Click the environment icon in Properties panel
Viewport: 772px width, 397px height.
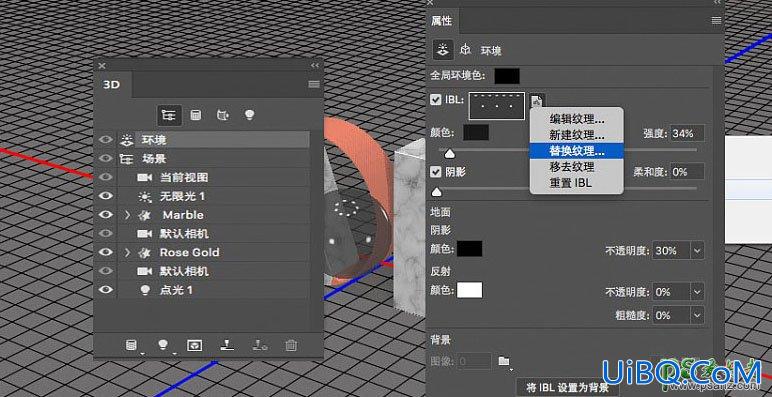[443, 49]
